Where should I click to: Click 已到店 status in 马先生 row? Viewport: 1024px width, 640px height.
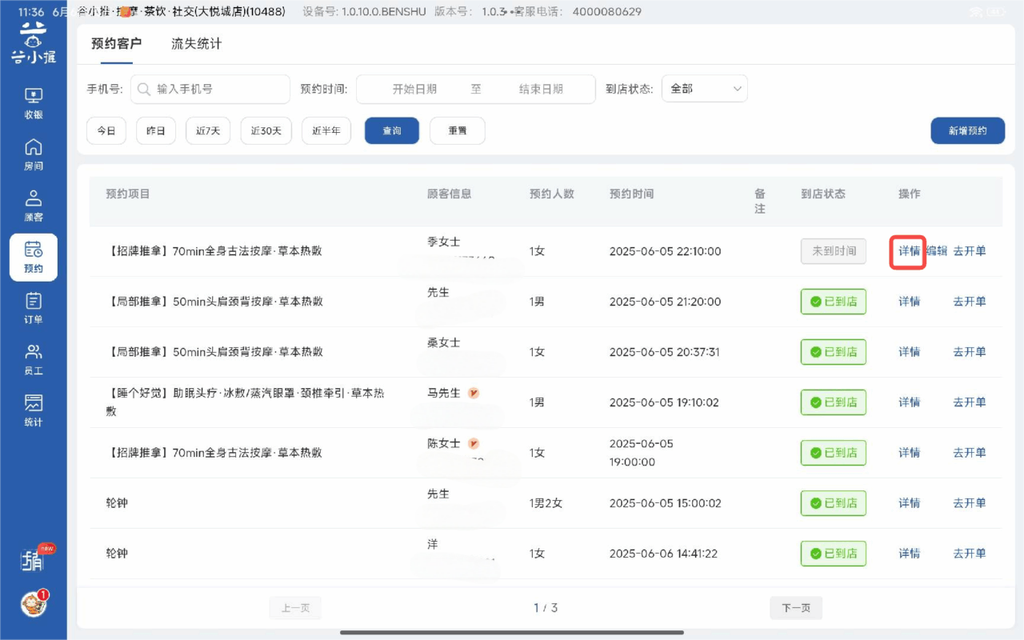pyautogui.click(x=833, y=402)
